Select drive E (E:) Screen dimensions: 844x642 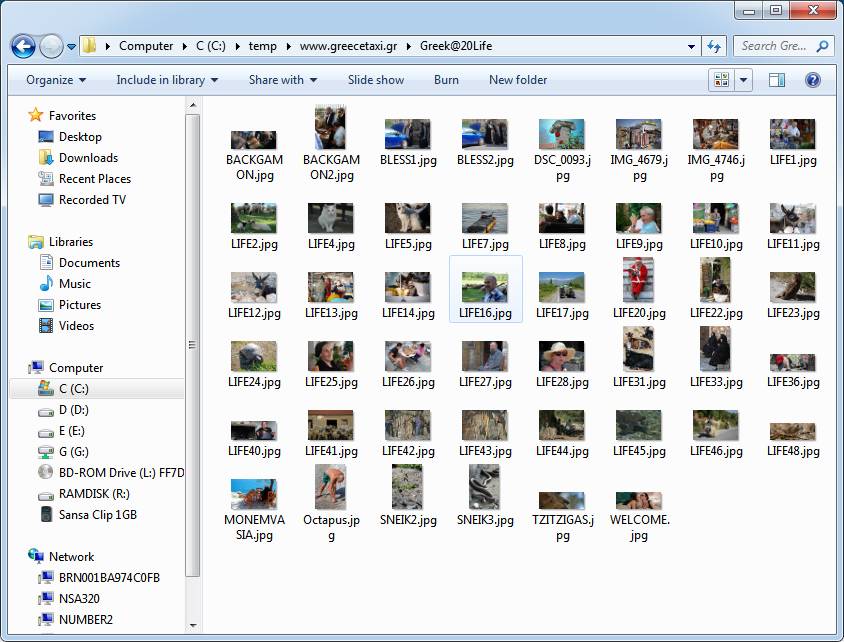pos(72,431)
